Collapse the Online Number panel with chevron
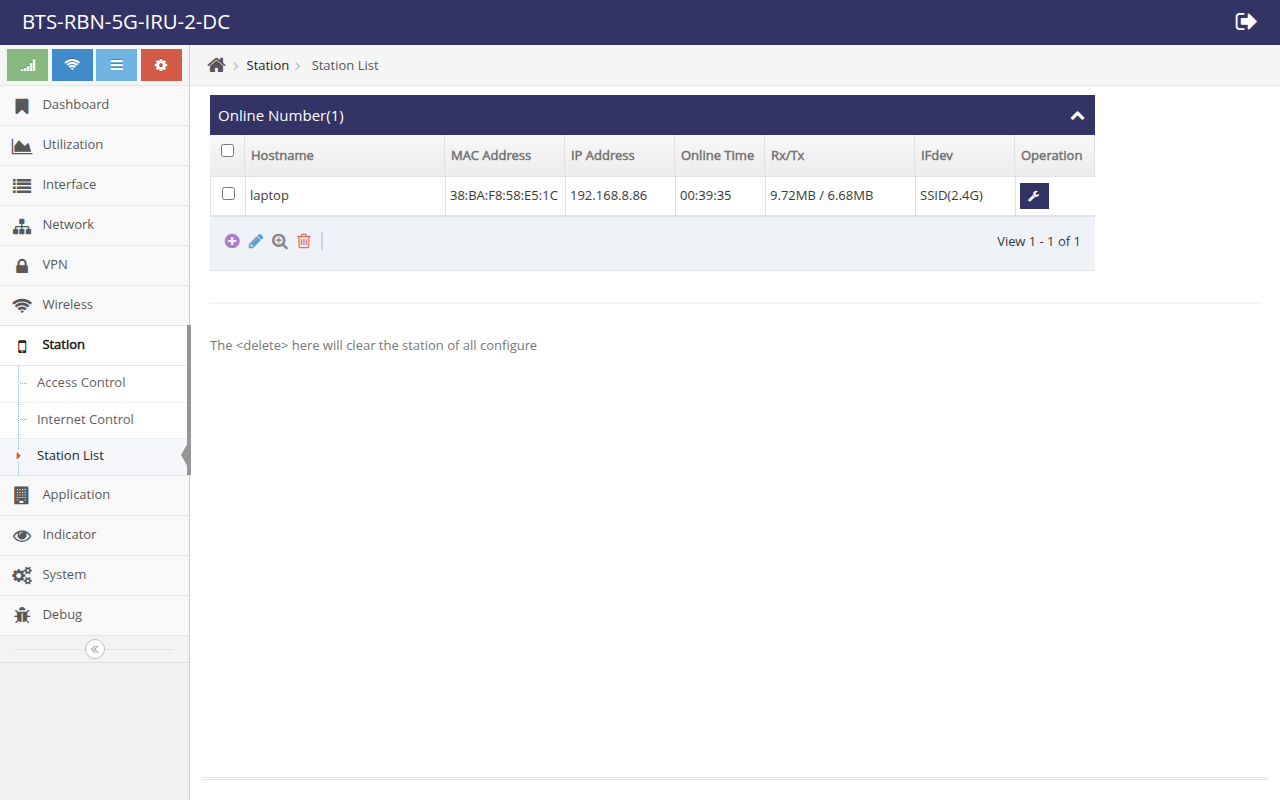Image resolution: width=1280 pixels, height=800 pixels. [1077, 116]
